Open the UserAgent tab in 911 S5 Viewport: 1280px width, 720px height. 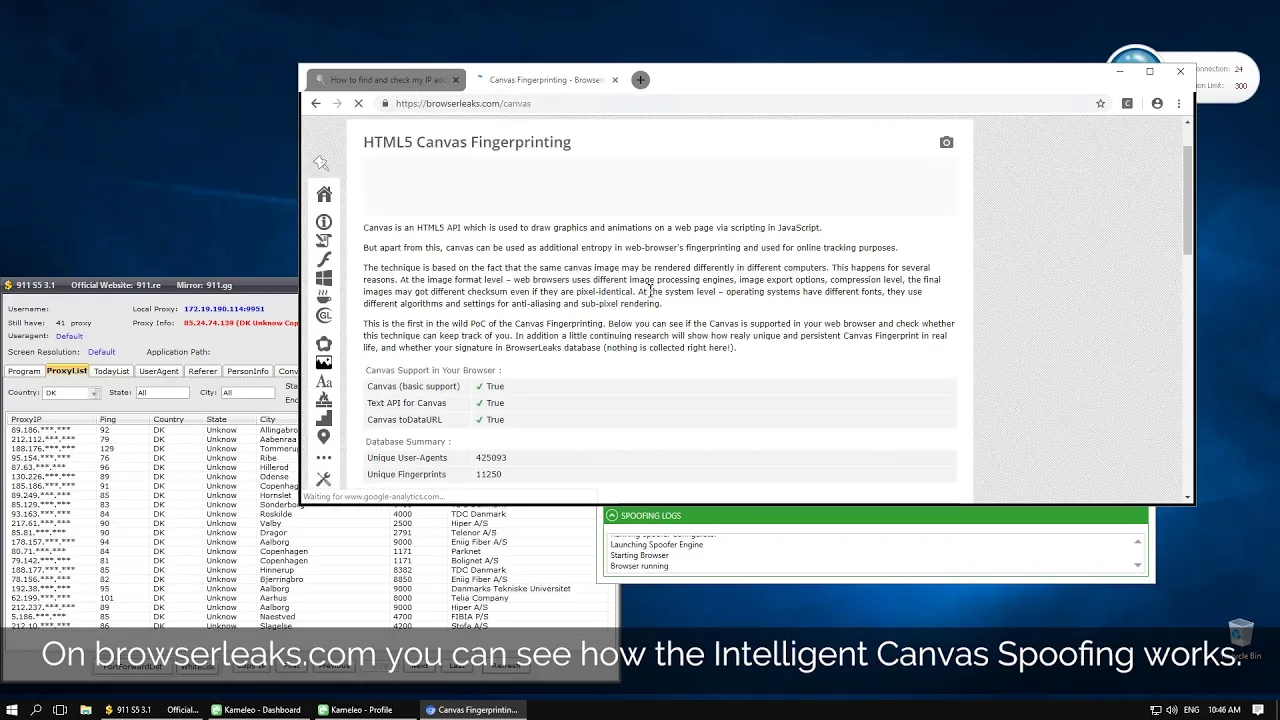tap(159, 371)
